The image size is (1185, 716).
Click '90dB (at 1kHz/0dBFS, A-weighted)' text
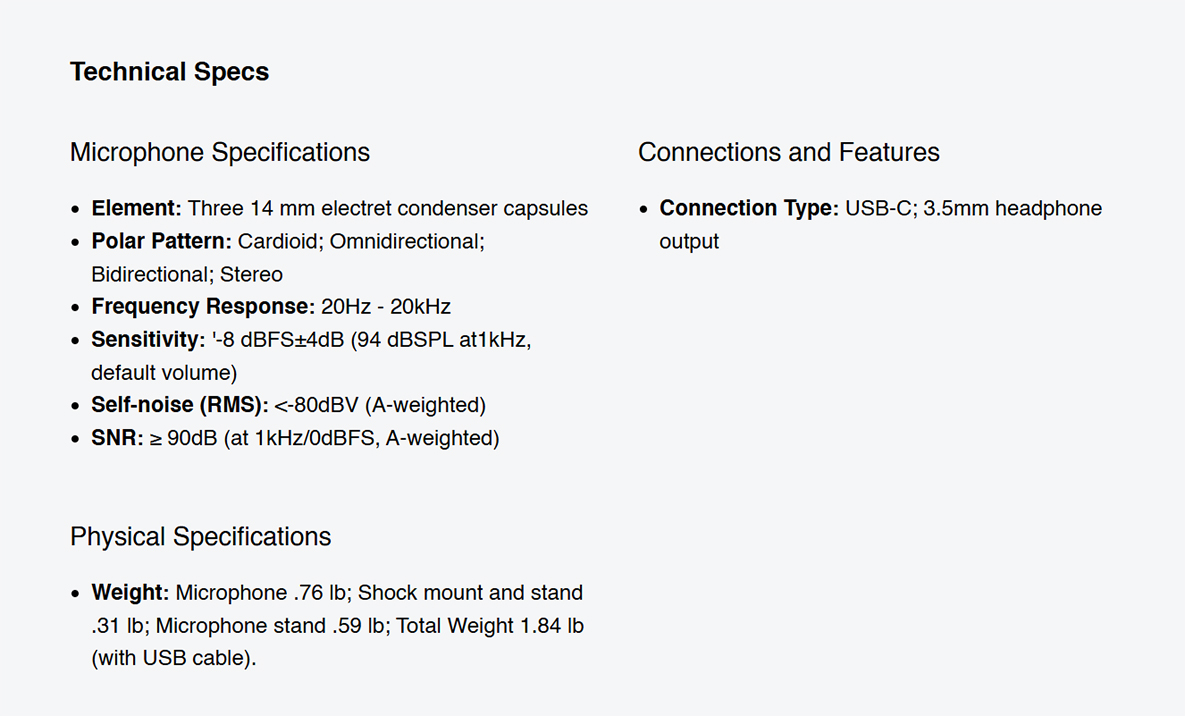click(333, 439)
